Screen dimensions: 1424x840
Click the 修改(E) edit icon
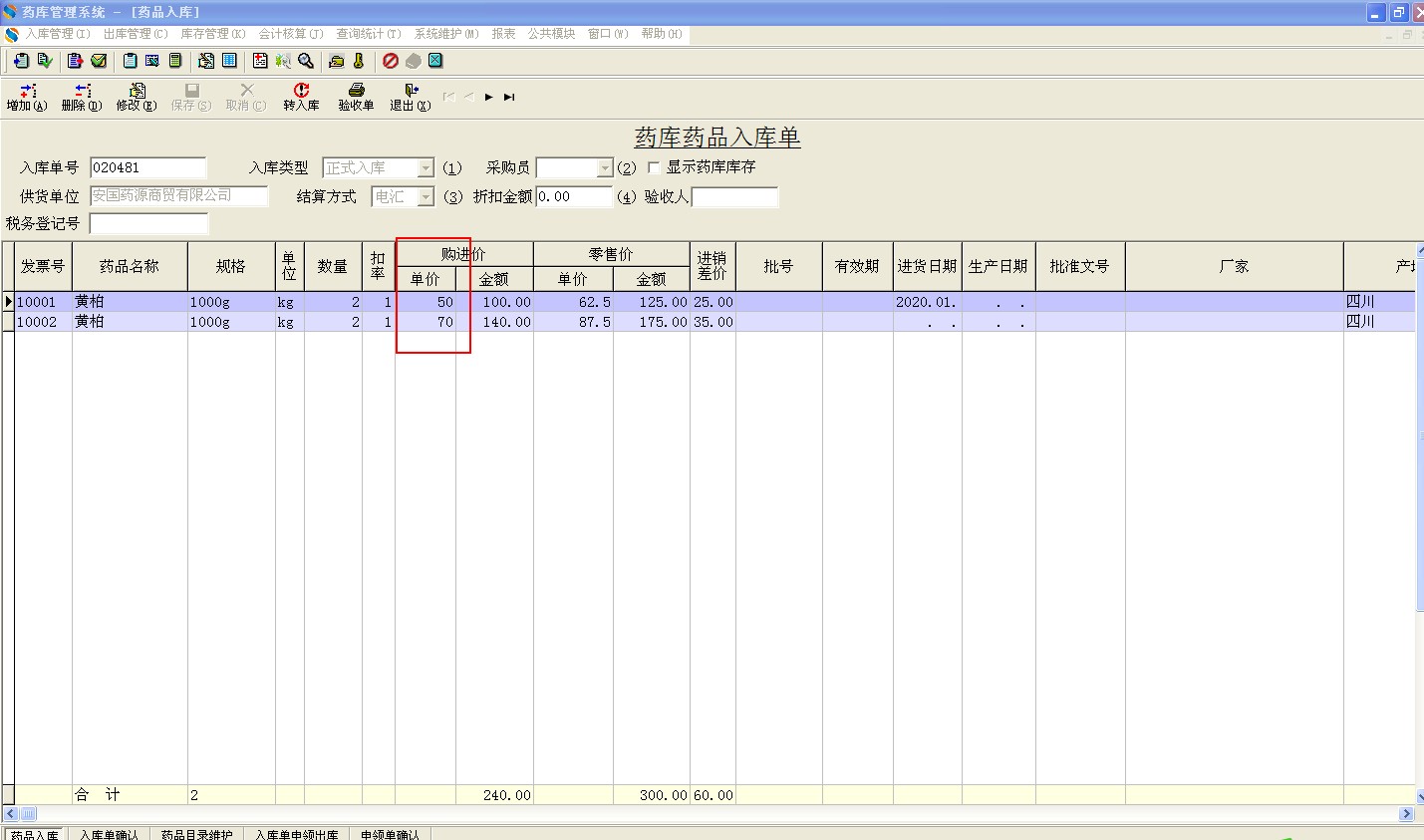point(138,91)
